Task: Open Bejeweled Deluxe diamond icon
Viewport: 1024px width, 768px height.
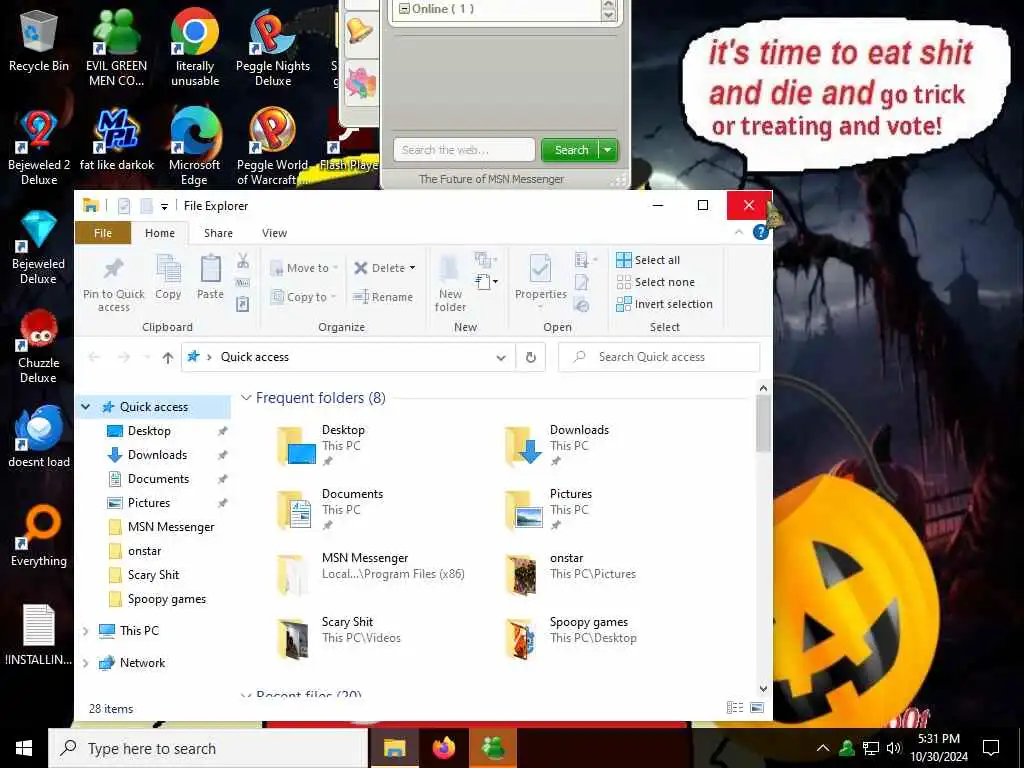Action: pos(39,247)
